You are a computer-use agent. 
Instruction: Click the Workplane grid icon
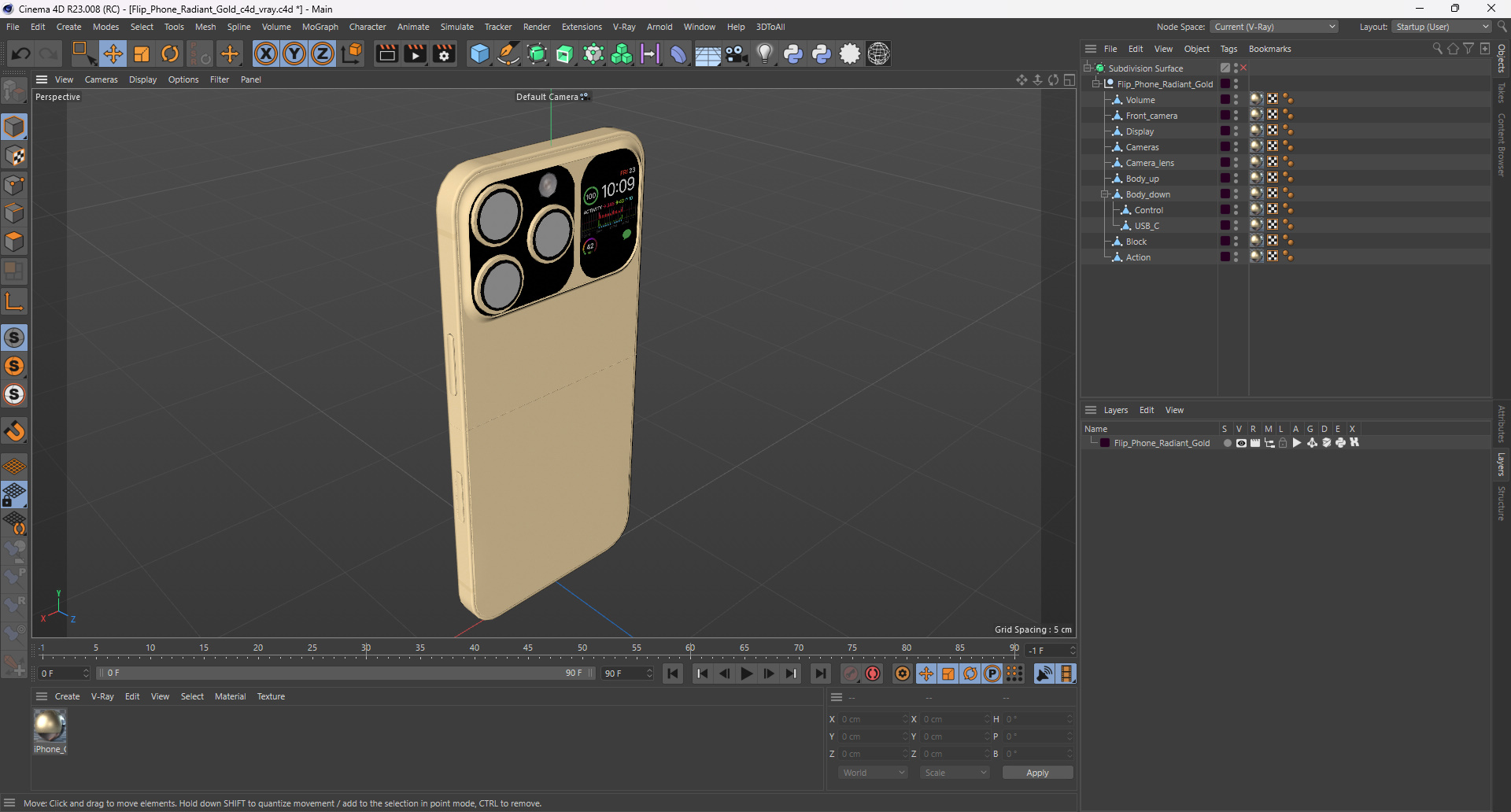pos(14,467)
